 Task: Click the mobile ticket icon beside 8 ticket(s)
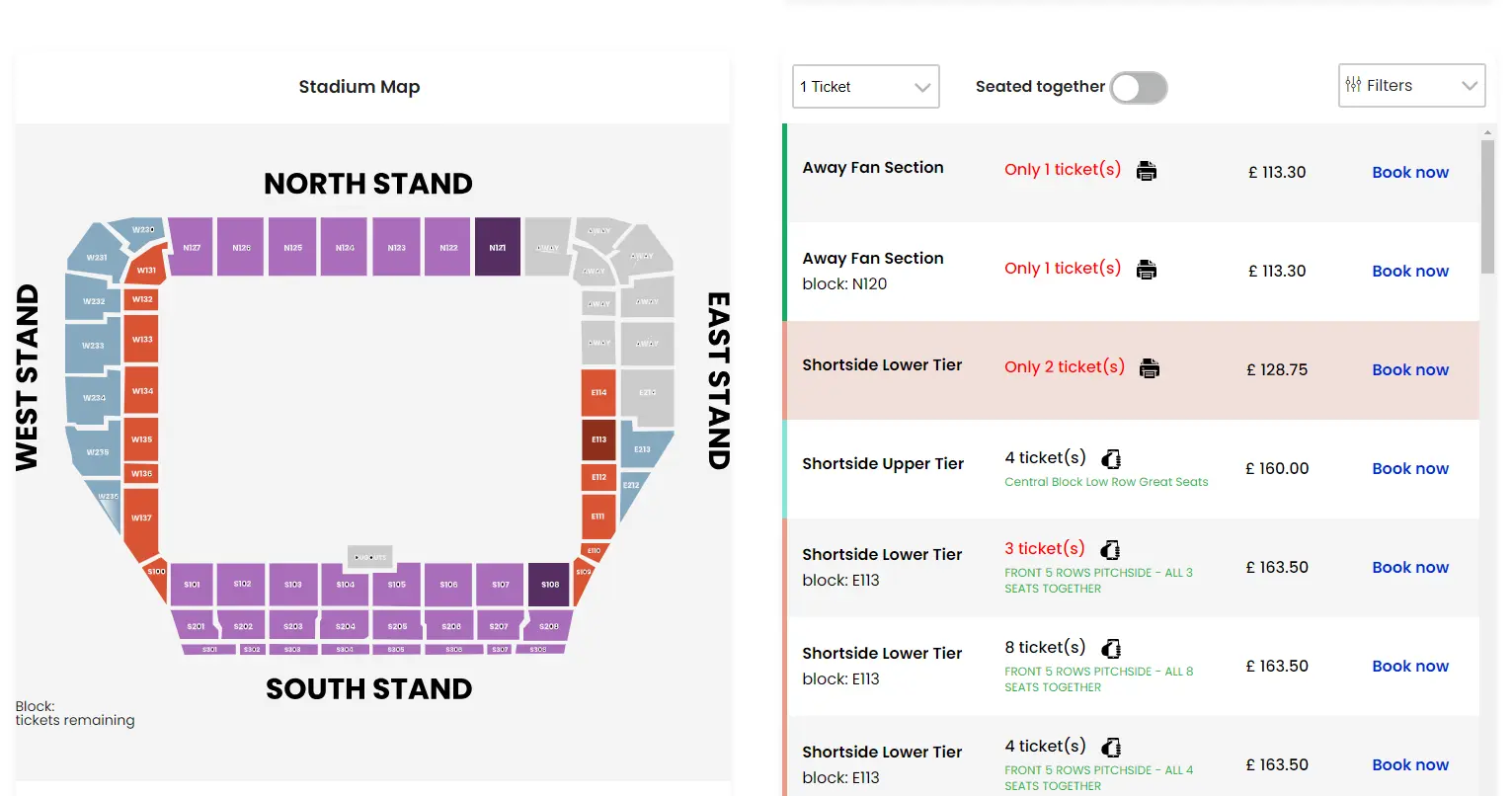(1110, 648)
